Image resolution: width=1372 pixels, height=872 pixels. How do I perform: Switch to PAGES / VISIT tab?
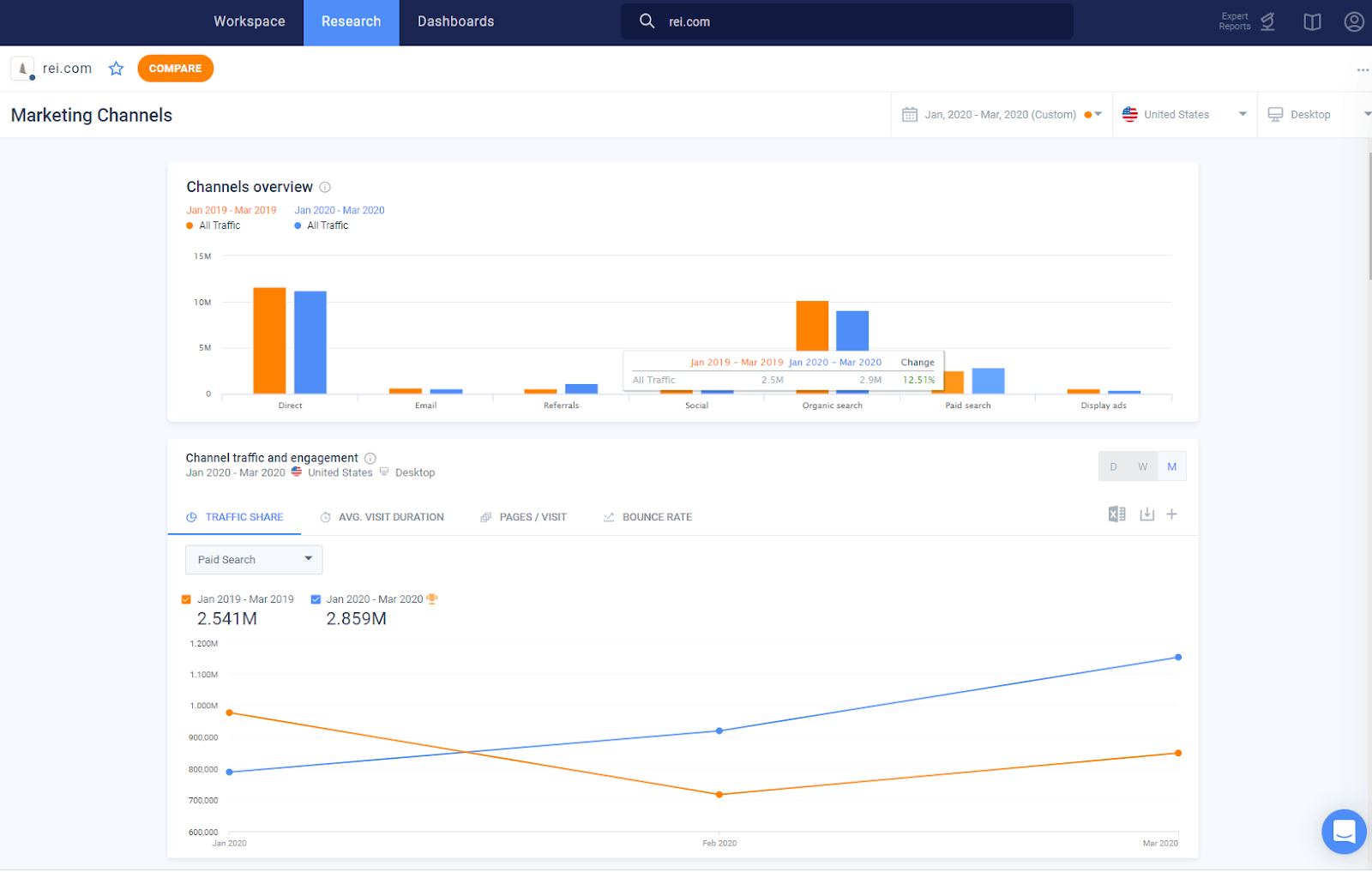tap(524, 517)
